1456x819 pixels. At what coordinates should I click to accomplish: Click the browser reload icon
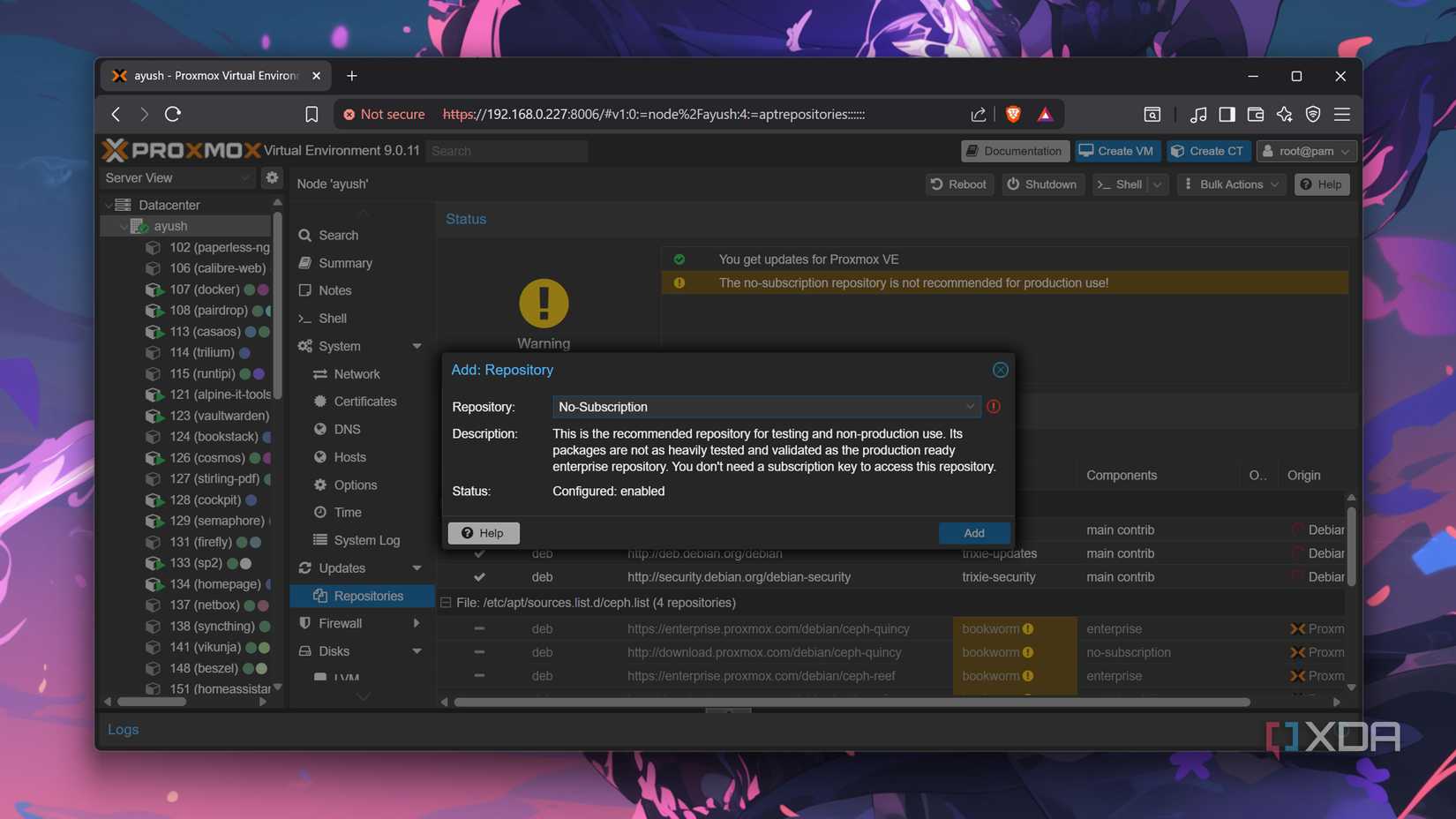coord(173,114)
